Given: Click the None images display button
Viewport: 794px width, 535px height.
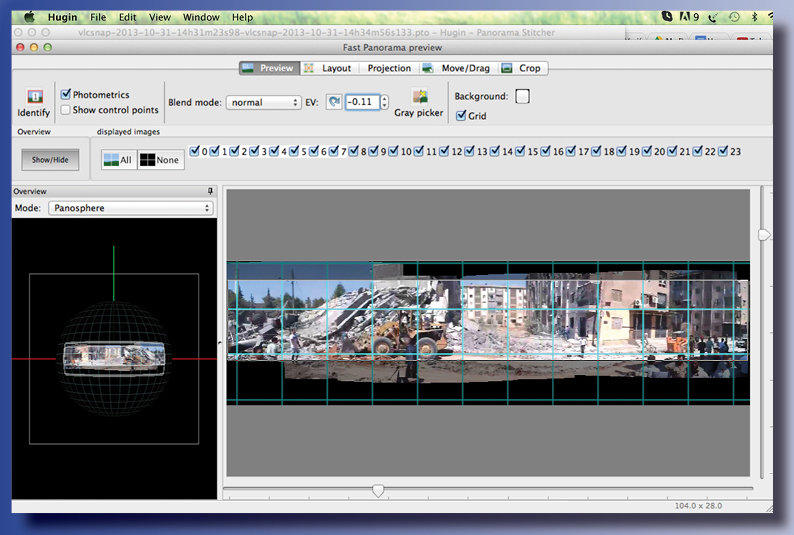Looking at the screenshot, I should click(159, 160).
